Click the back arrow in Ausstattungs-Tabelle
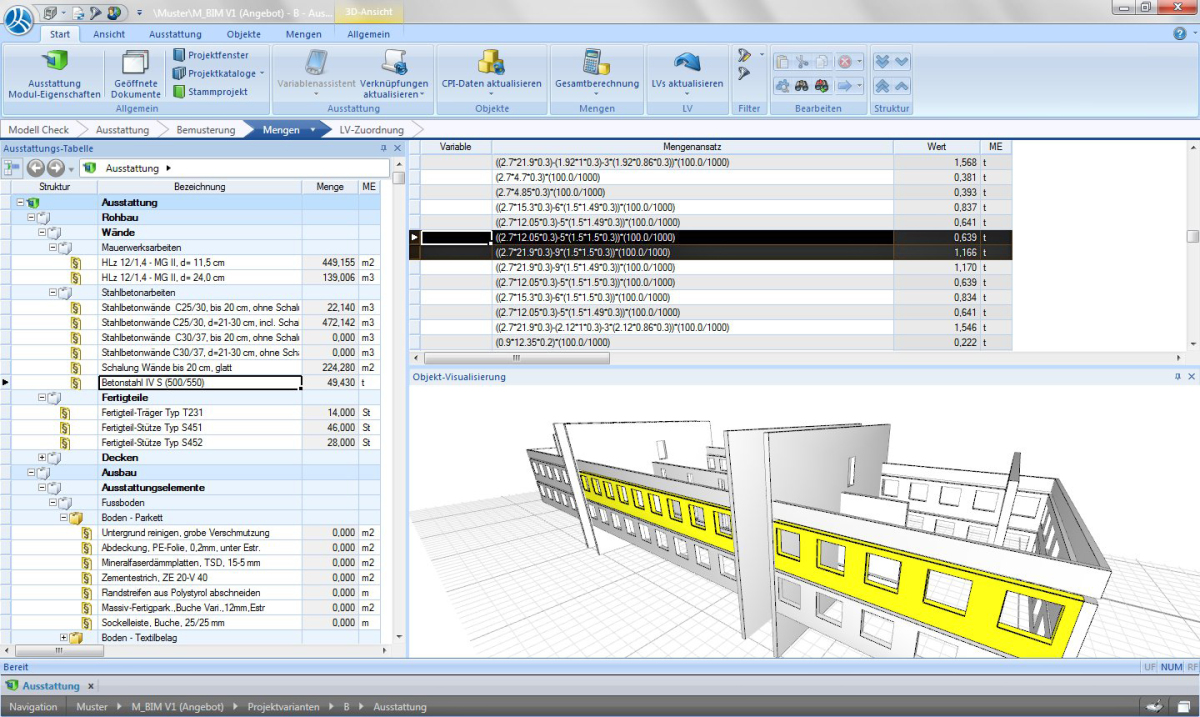Image resolution: width=1200 pixels, height=717 pixels. point(35,168)
